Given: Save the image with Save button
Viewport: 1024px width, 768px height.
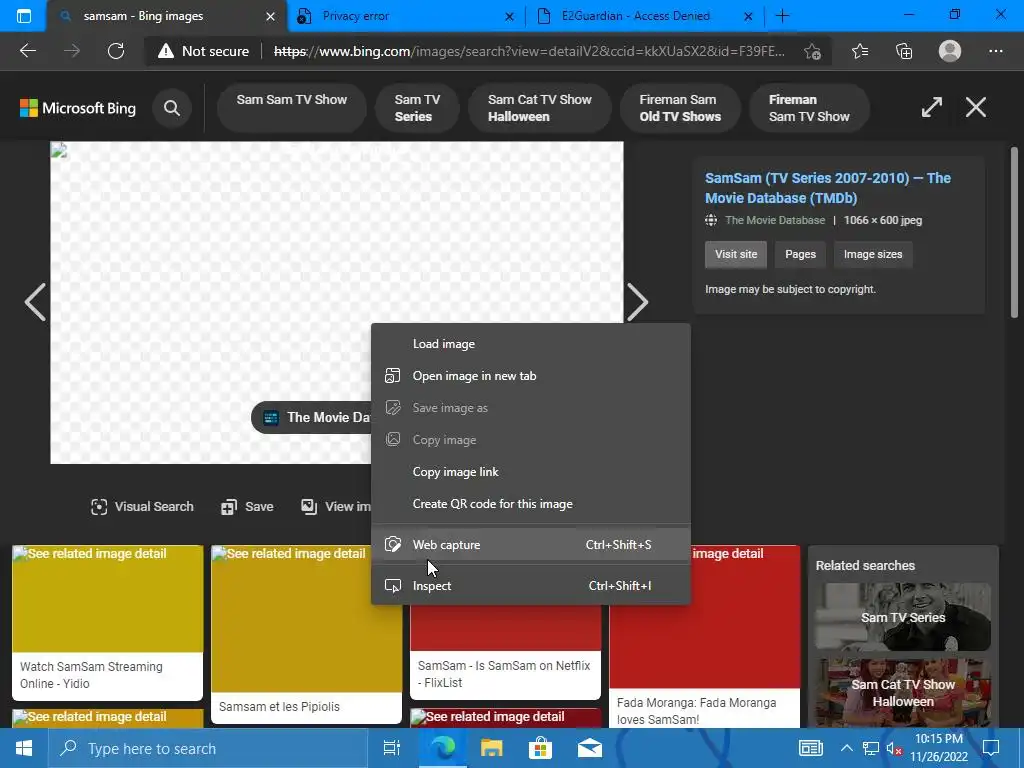Looking at the screenshot, I should coord(247,507).
